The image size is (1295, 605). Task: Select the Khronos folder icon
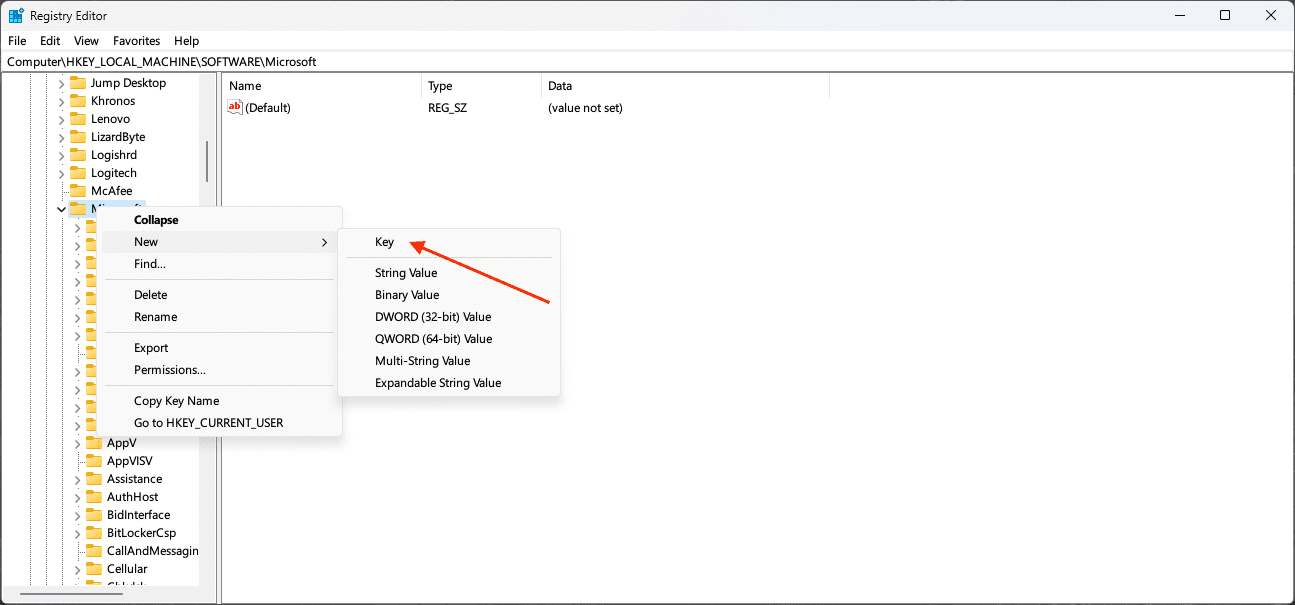tap(78, 101)
